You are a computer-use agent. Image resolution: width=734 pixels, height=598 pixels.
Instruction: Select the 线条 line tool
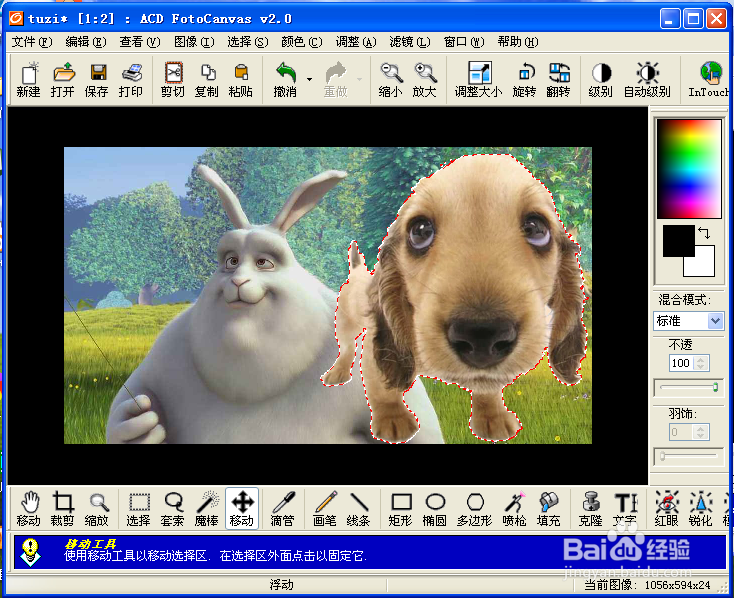[359, 509]
